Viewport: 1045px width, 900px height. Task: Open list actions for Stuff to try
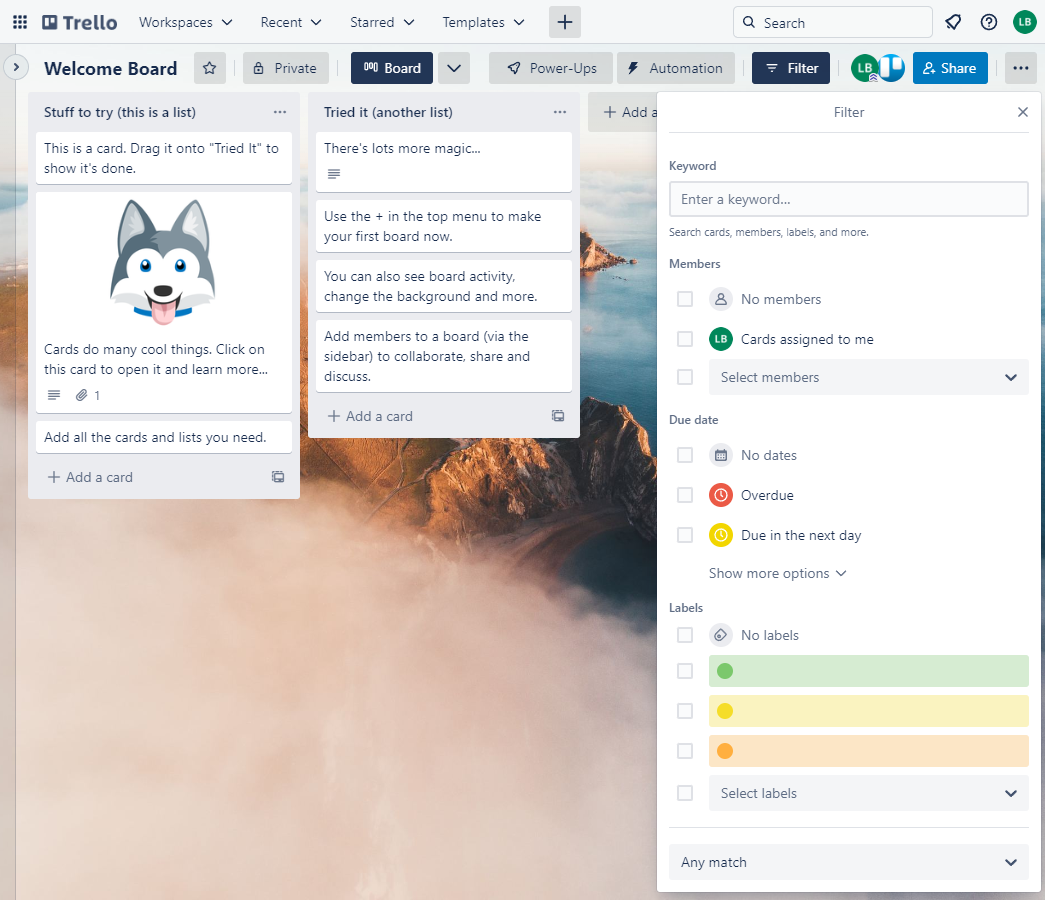click(280, 112)
